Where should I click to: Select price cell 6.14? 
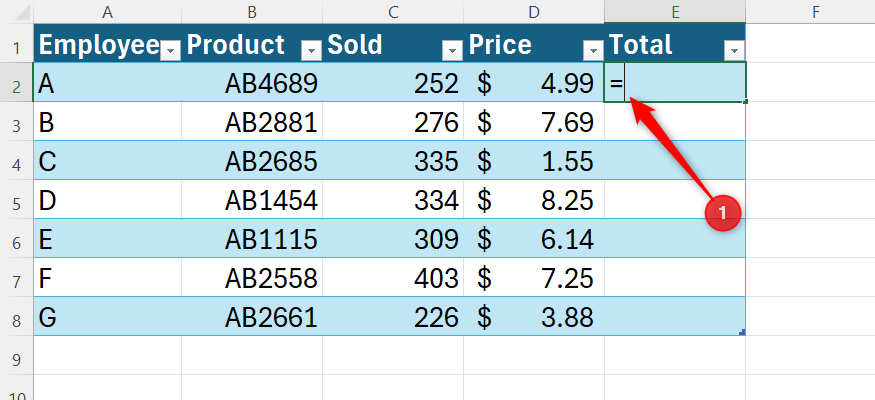click(534, 238)
